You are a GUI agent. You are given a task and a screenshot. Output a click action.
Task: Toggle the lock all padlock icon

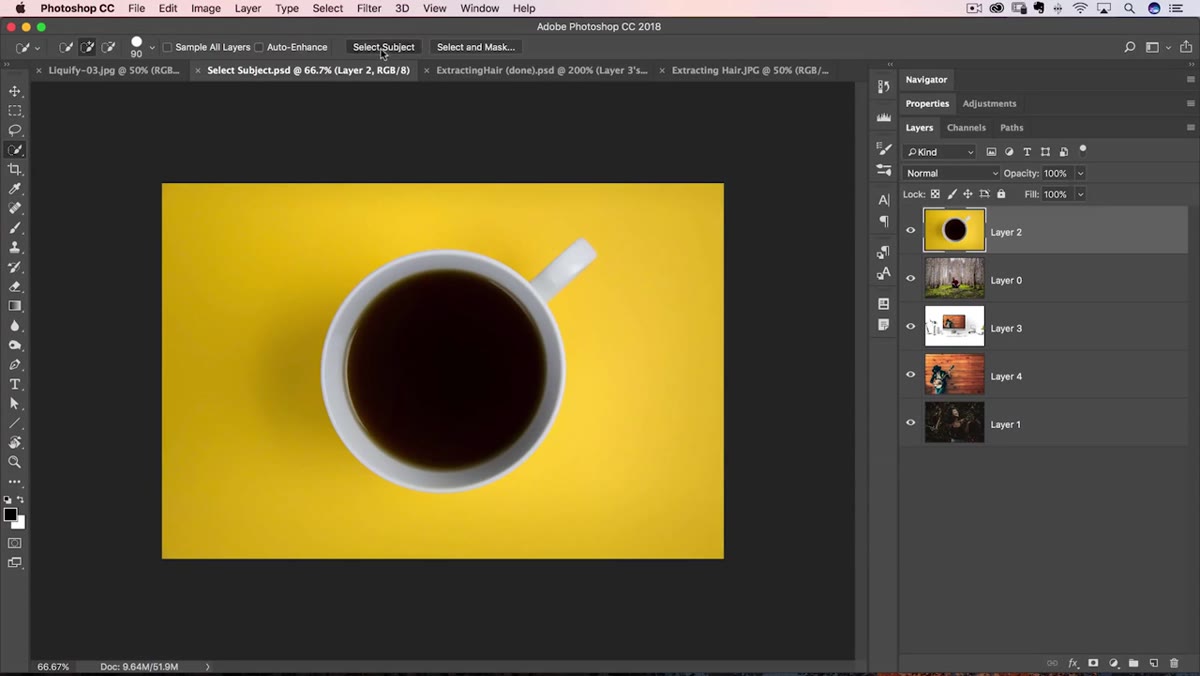pyautogui.click(x=1001, y=194)
